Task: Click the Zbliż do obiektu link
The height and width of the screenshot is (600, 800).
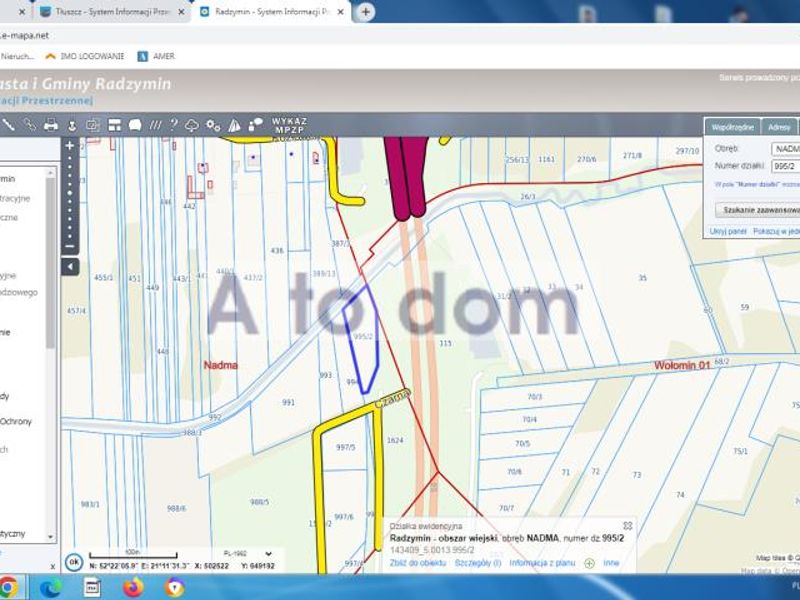Action: click(x=417, y=563)
